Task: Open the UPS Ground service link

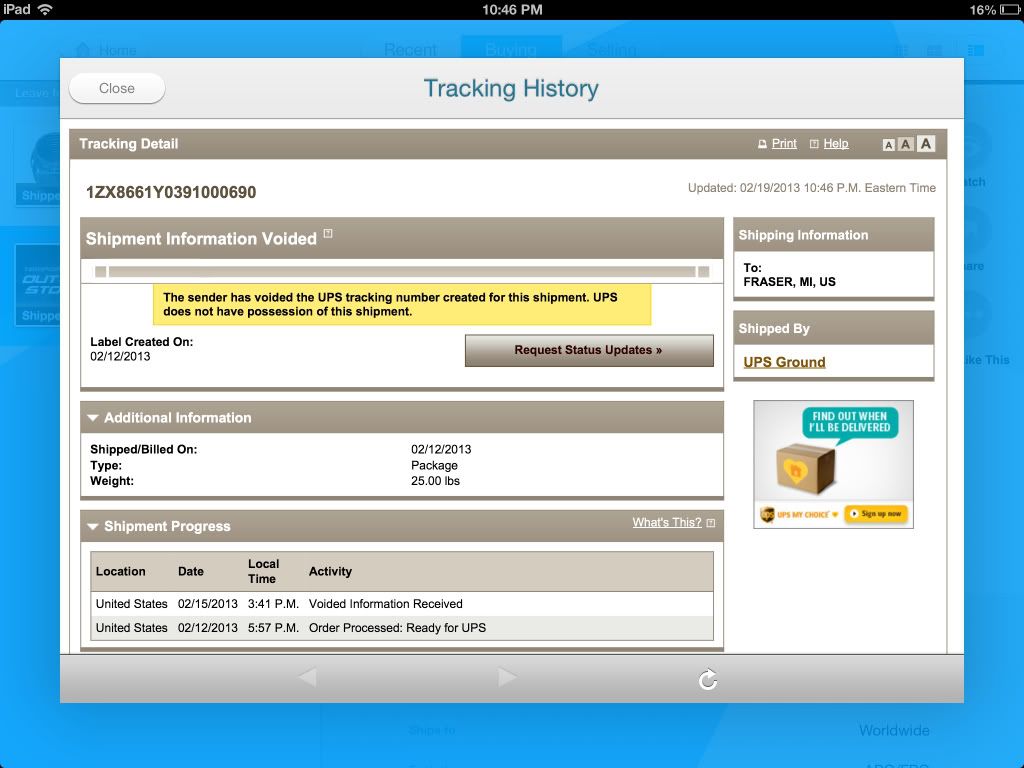Action: [784, 362]
